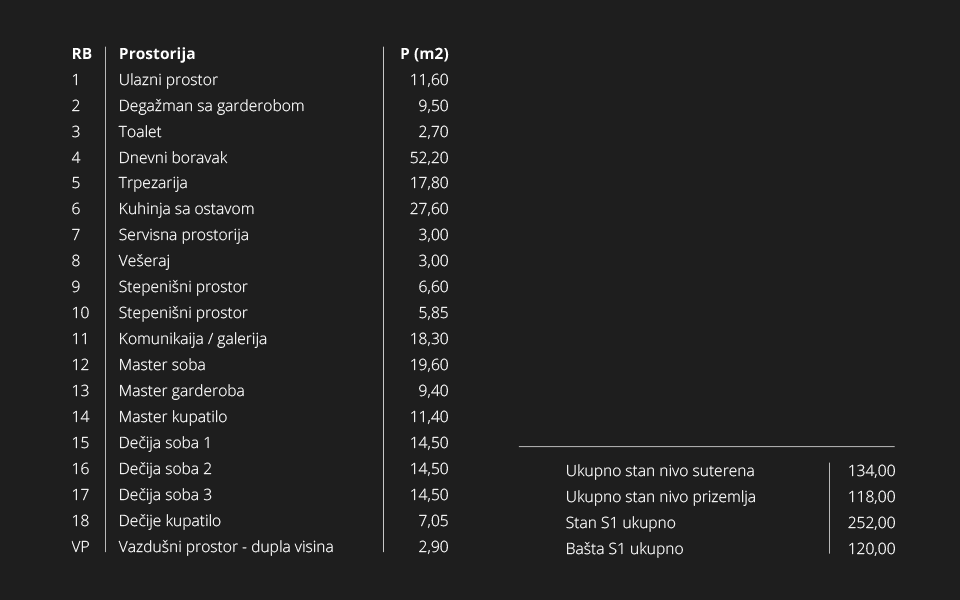Select the Ulazni prostor row
Viewport: 960px width, 600px height.
click(260, 80)
